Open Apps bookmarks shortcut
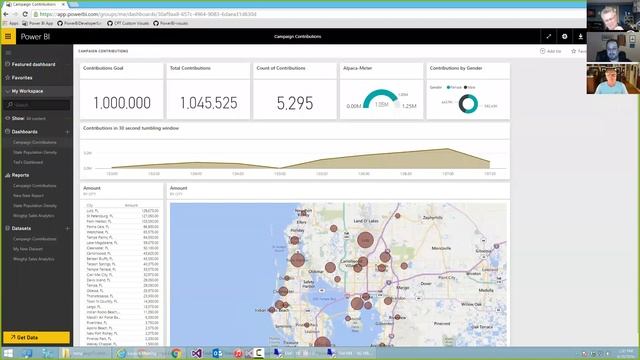This screenshot has height=360, width=640. pyautogui.click(x=11, y=23)
